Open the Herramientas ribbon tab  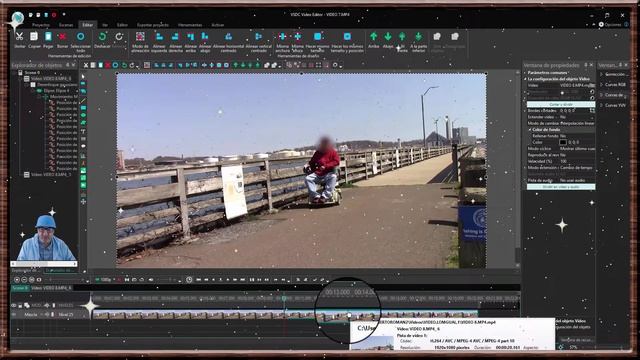pyautogui.click(x=190, y=25)
